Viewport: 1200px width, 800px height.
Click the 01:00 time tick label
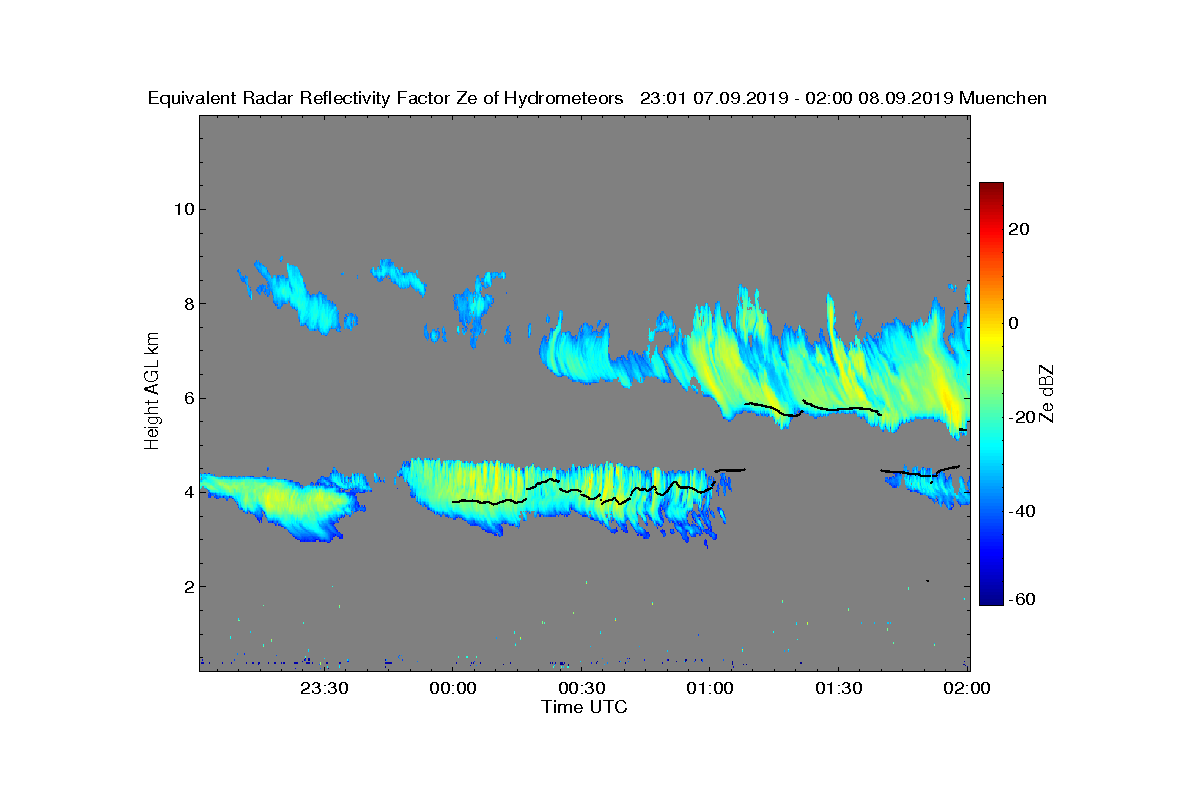click(711, 688)
